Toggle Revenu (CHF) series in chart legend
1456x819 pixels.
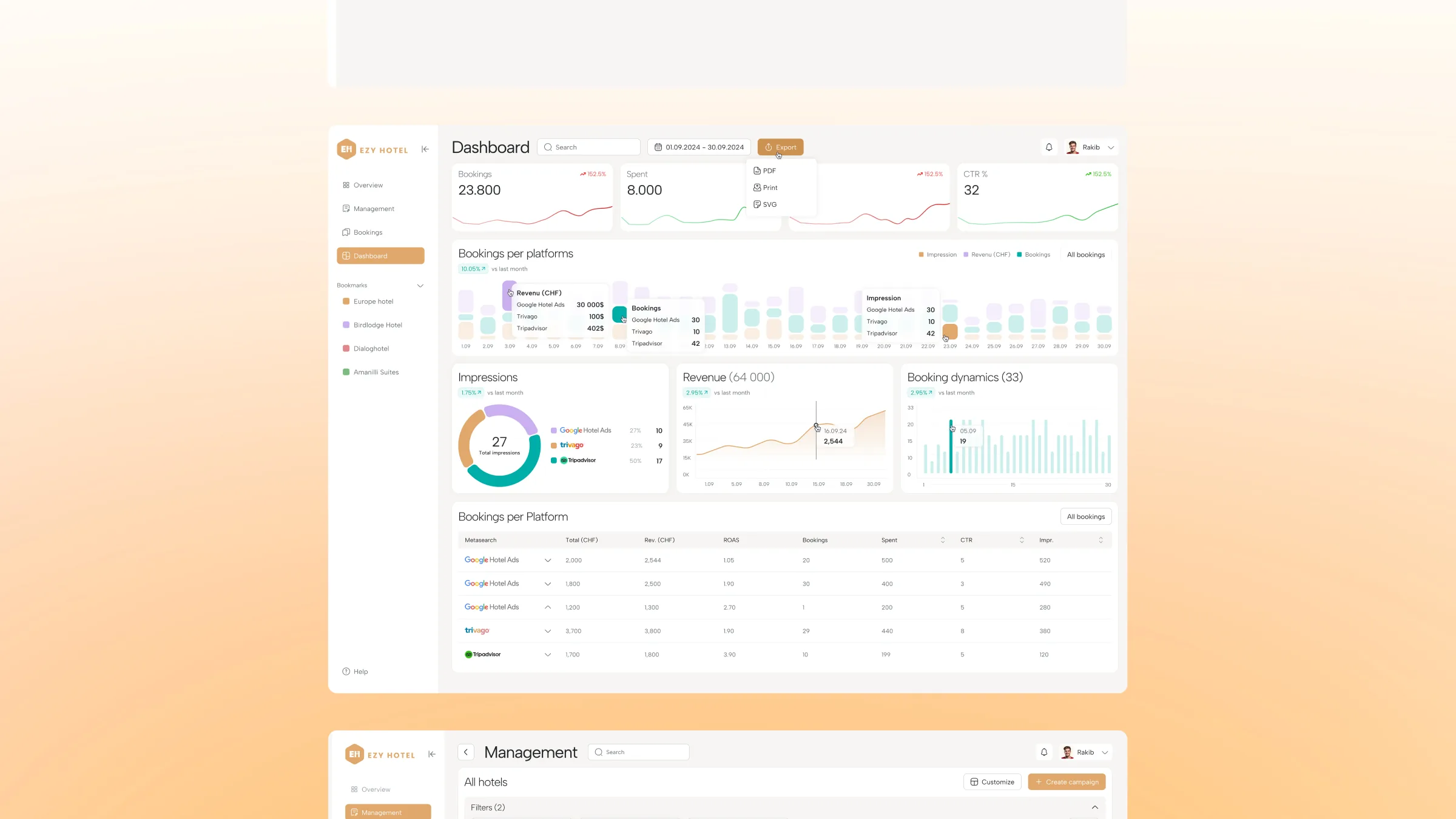(x=987, y=255)
